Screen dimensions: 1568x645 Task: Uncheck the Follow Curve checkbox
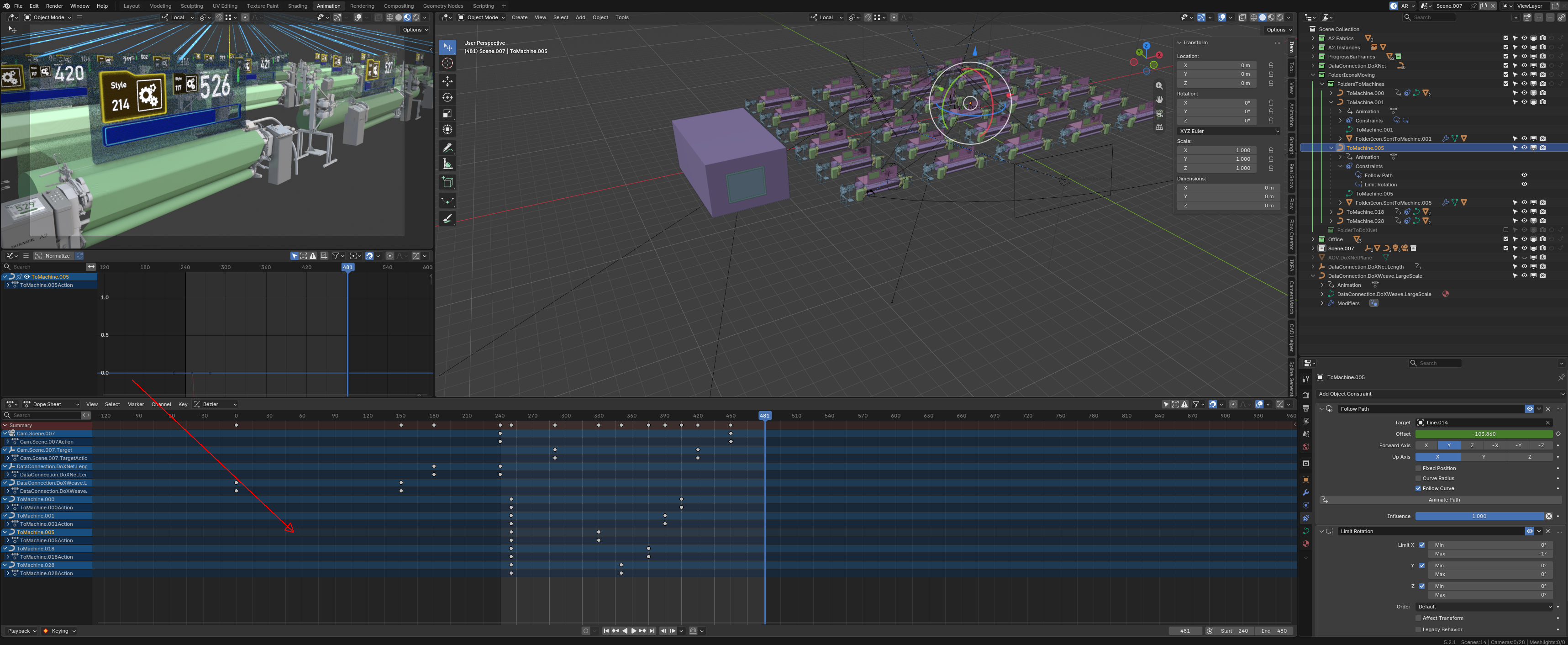[1418, 488]
